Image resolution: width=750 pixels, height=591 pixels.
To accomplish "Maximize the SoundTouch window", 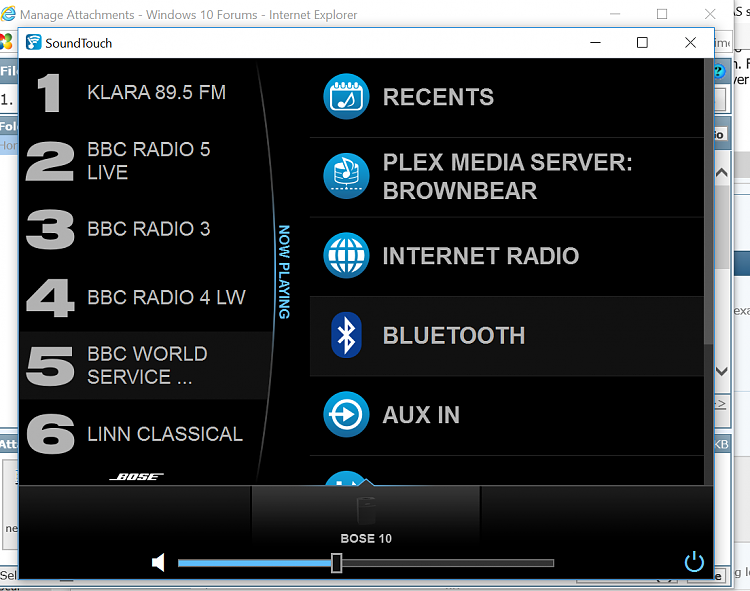I will (642, 43).
